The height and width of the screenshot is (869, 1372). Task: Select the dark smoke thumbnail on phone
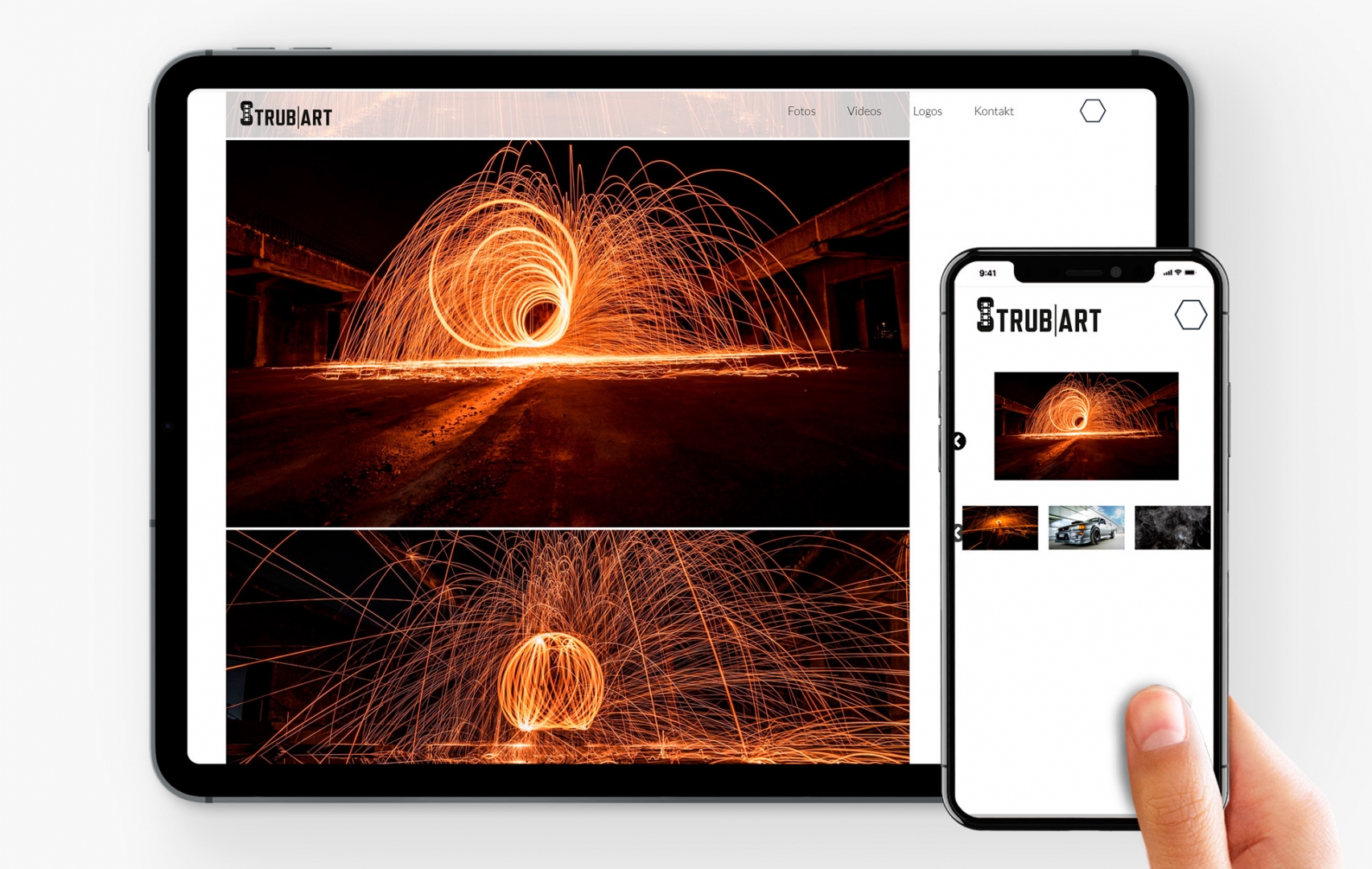click(1172, 528)
